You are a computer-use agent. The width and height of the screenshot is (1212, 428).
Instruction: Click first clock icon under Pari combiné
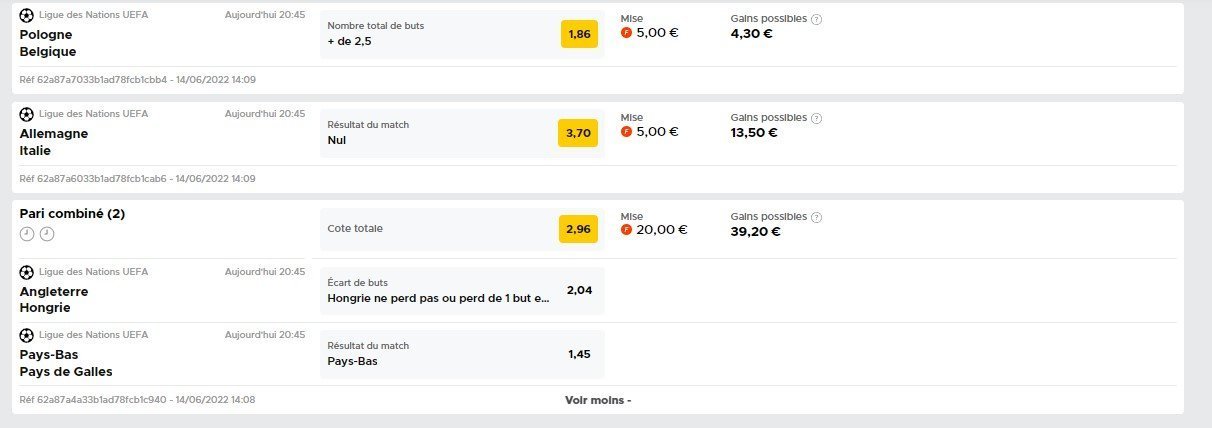tap(27, 234)
